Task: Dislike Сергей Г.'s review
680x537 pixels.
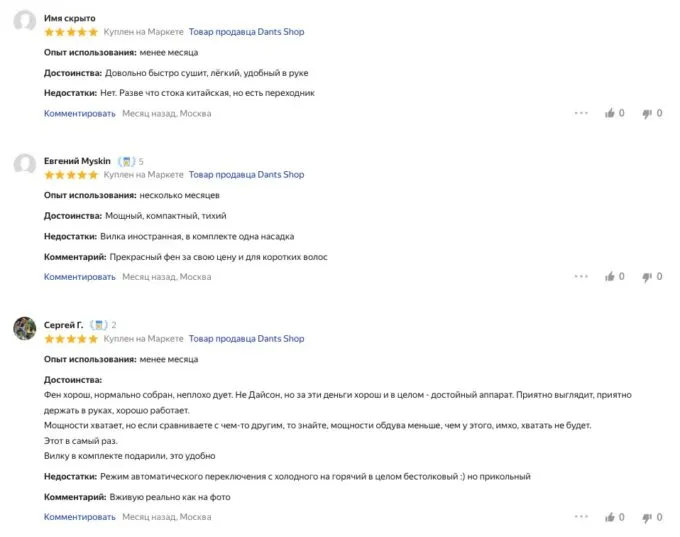Action: click(x=648, y=517)
